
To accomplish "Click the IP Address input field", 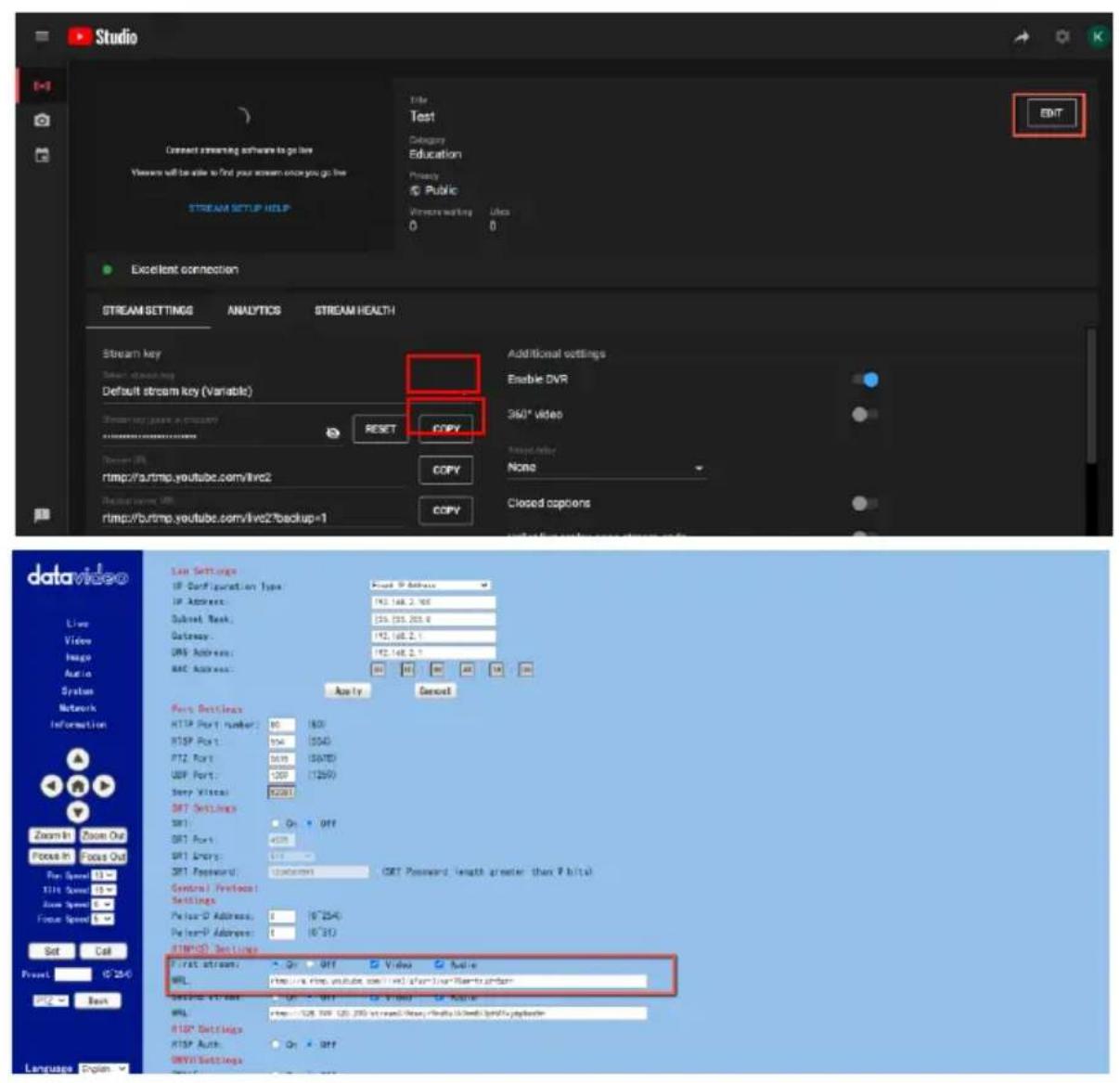I will [x=433, y=602].
